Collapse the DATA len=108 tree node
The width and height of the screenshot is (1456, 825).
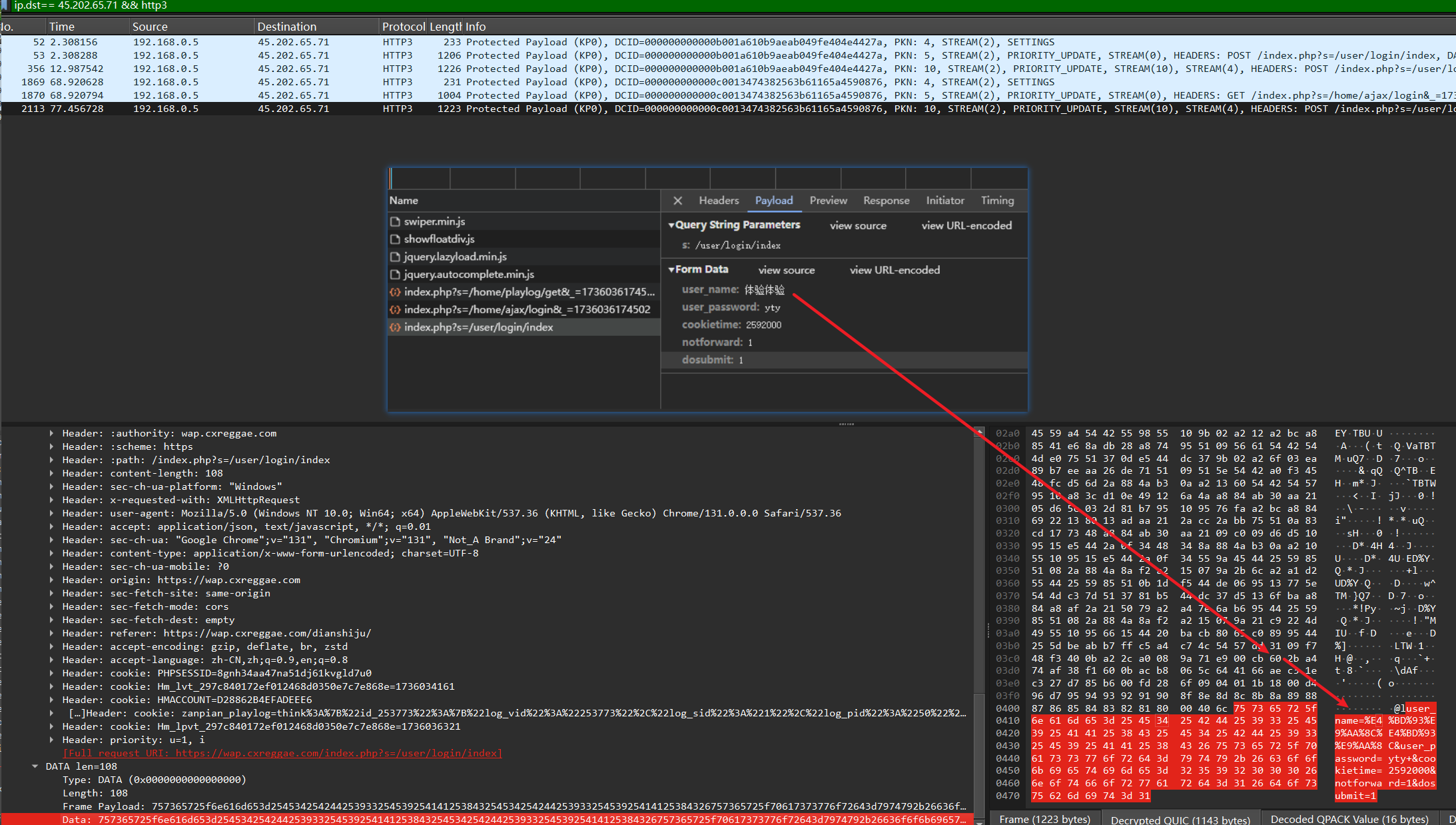pyautogui.click(x=35, y=766)
